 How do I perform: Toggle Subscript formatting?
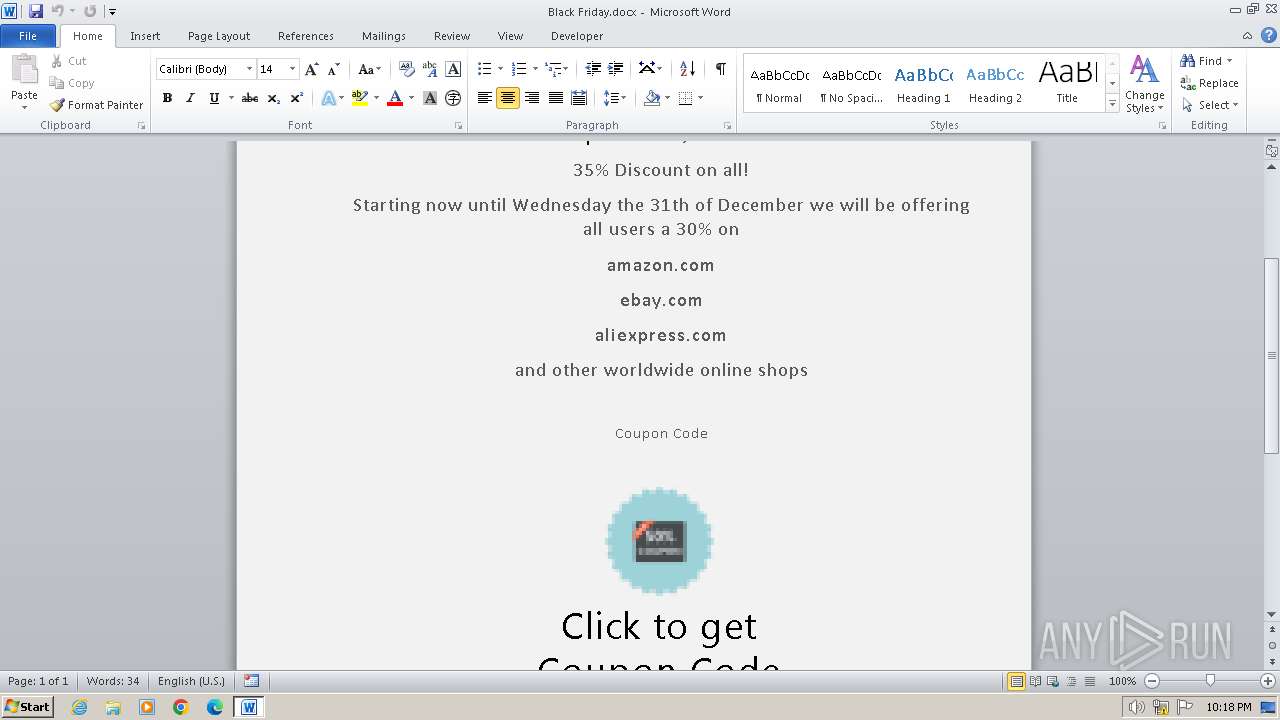coord(273,98)
